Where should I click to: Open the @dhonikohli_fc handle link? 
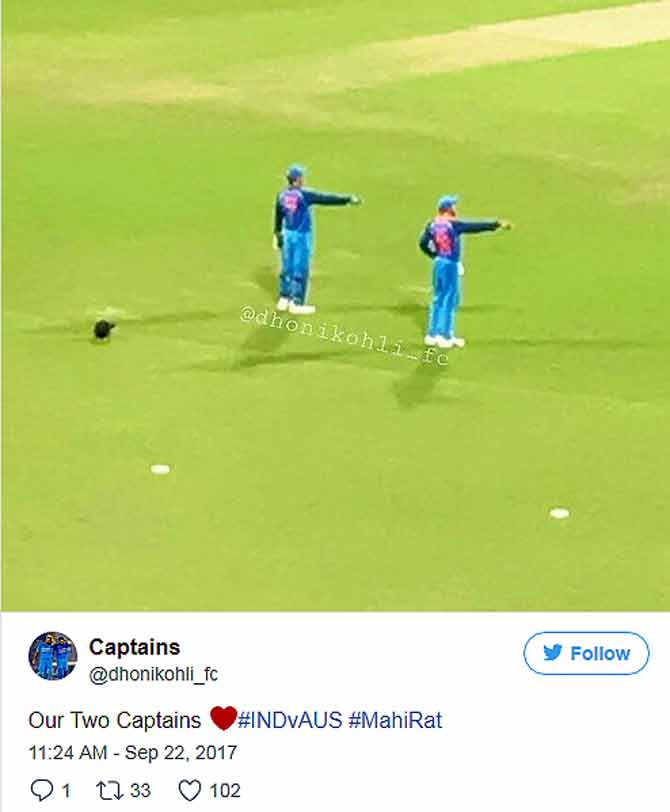click(153, 674)
